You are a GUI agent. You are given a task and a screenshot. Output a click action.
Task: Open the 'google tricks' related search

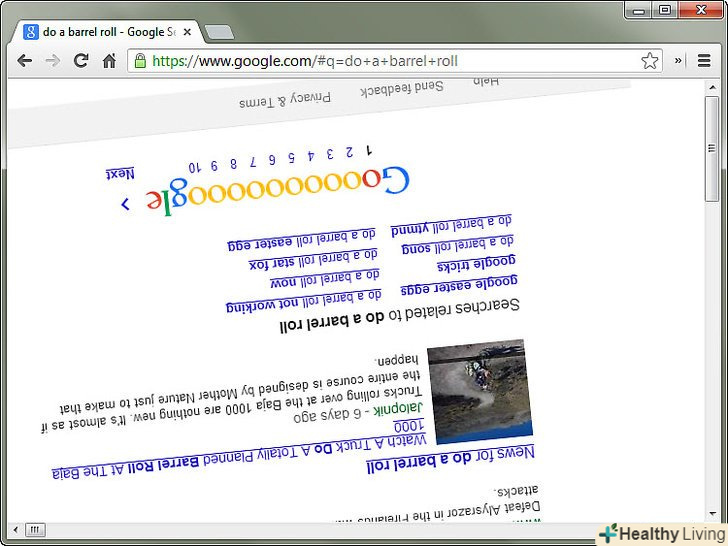(x=476, y=264)
